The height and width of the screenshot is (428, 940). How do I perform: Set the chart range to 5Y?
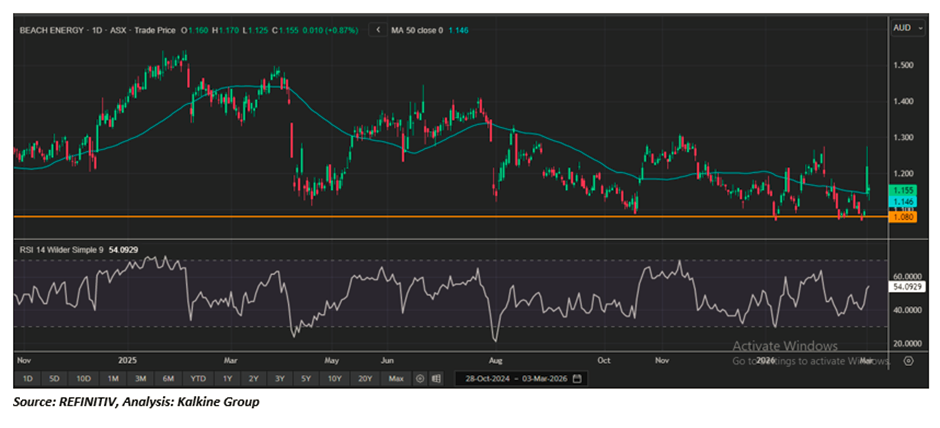coord(307,379)
